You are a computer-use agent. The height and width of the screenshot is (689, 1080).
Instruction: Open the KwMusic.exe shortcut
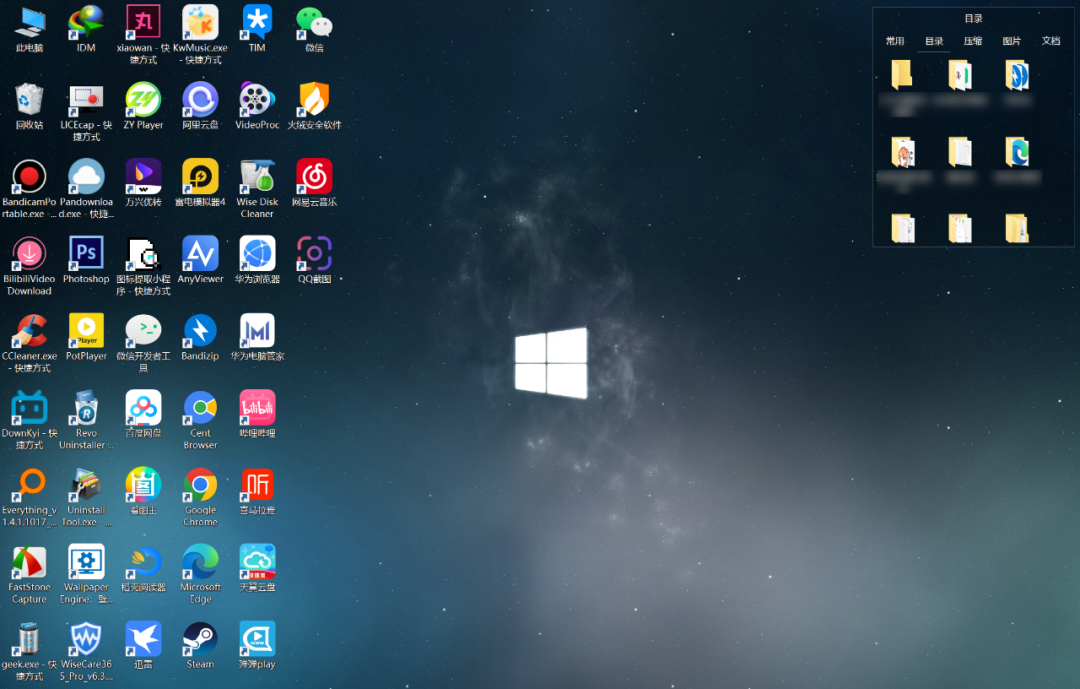click(200, 23)
